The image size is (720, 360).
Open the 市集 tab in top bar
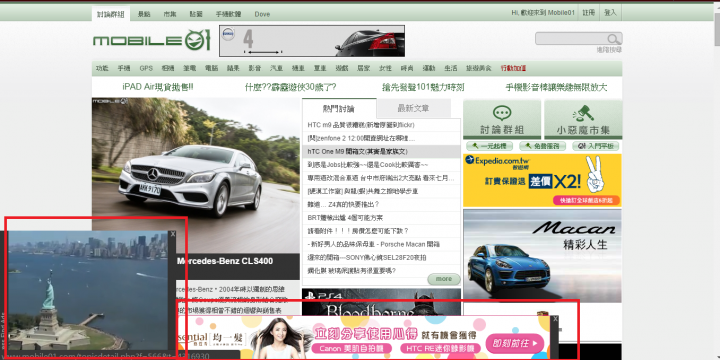coord(170,14)
